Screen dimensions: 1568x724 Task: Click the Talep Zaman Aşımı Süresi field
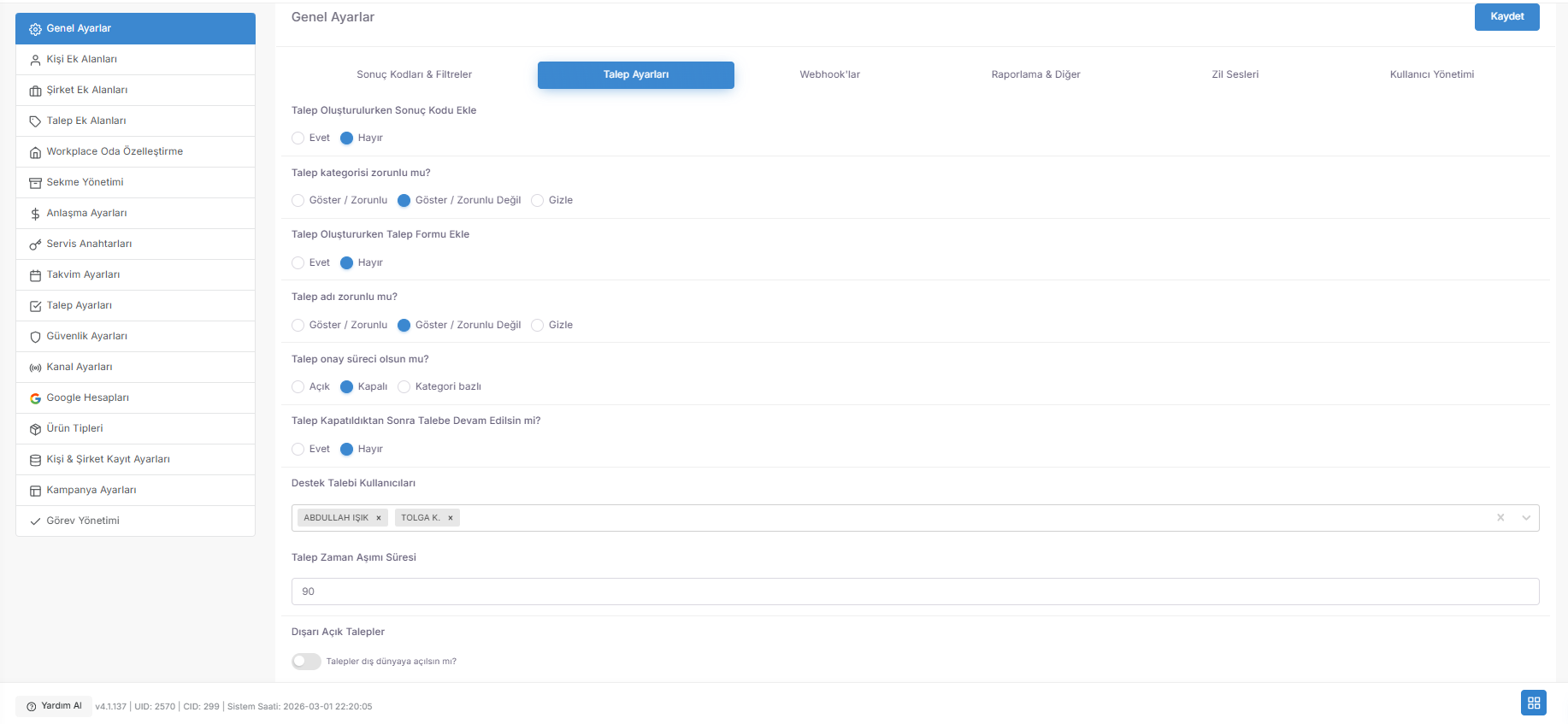click(915, 592)
